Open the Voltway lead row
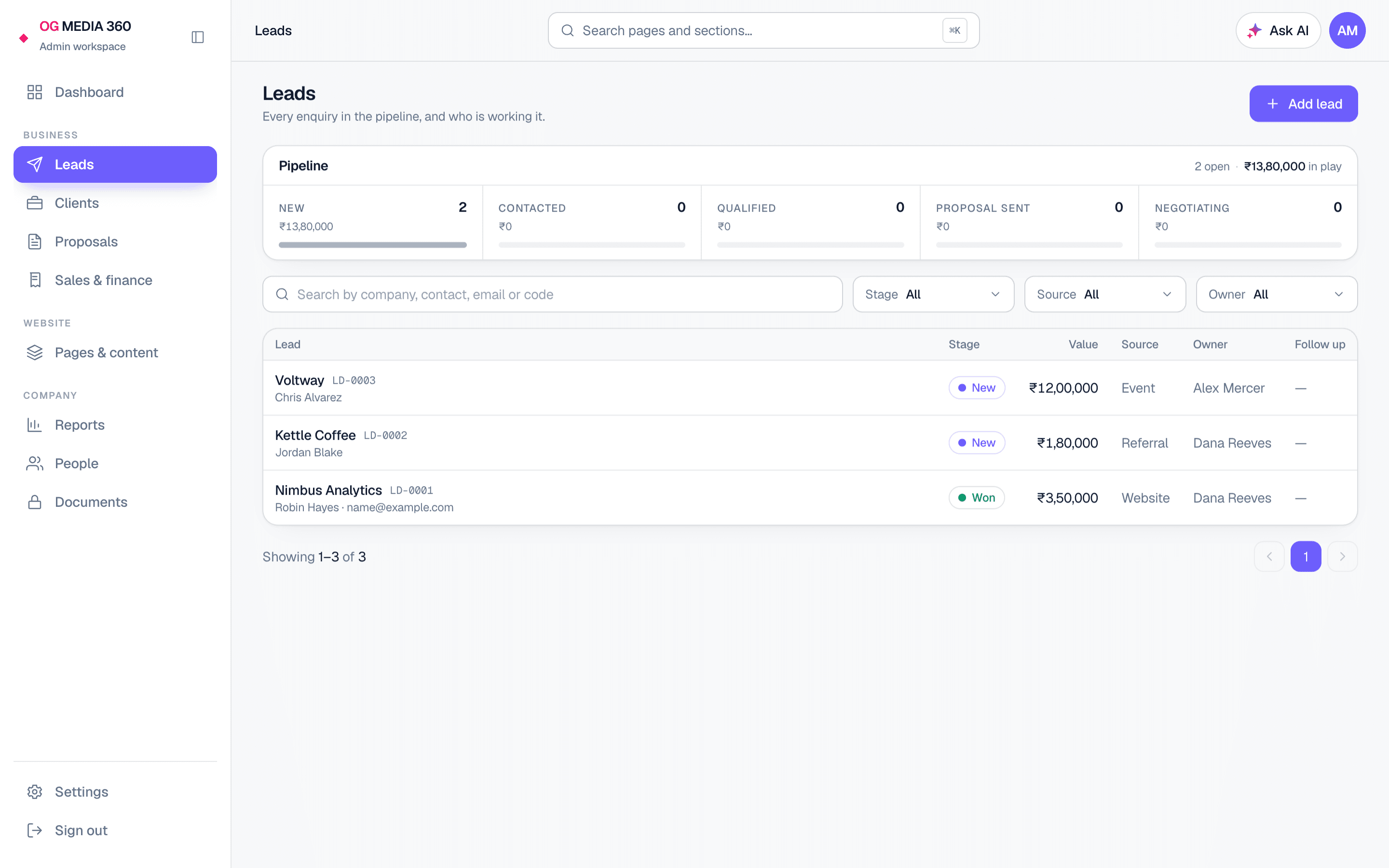This screenshot has height=868, width=1389. coord(810,388)
